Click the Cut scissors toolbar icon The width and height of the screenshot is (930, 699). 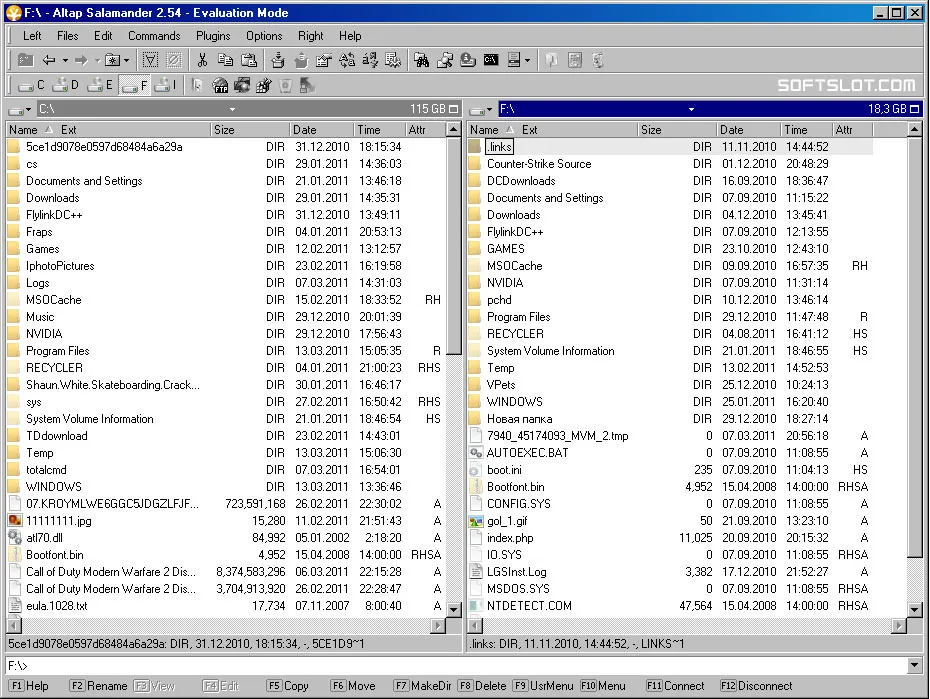coord(202,60)
